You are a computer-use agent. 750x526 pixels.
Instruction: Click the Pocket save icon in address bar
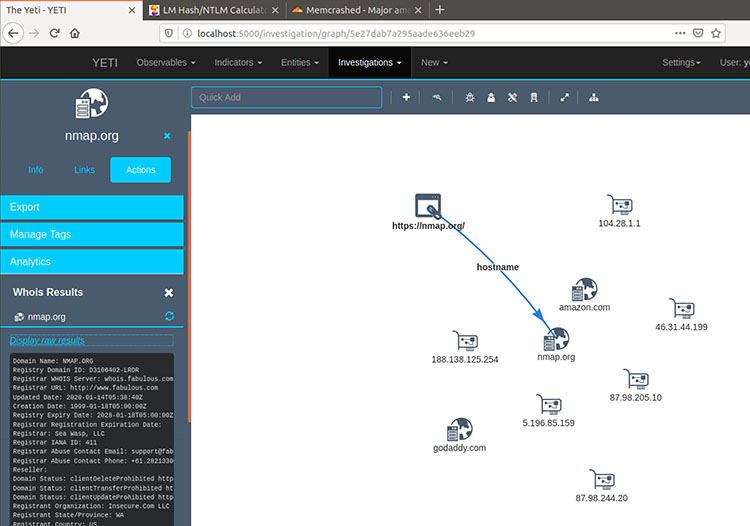(x=698, y=33)
